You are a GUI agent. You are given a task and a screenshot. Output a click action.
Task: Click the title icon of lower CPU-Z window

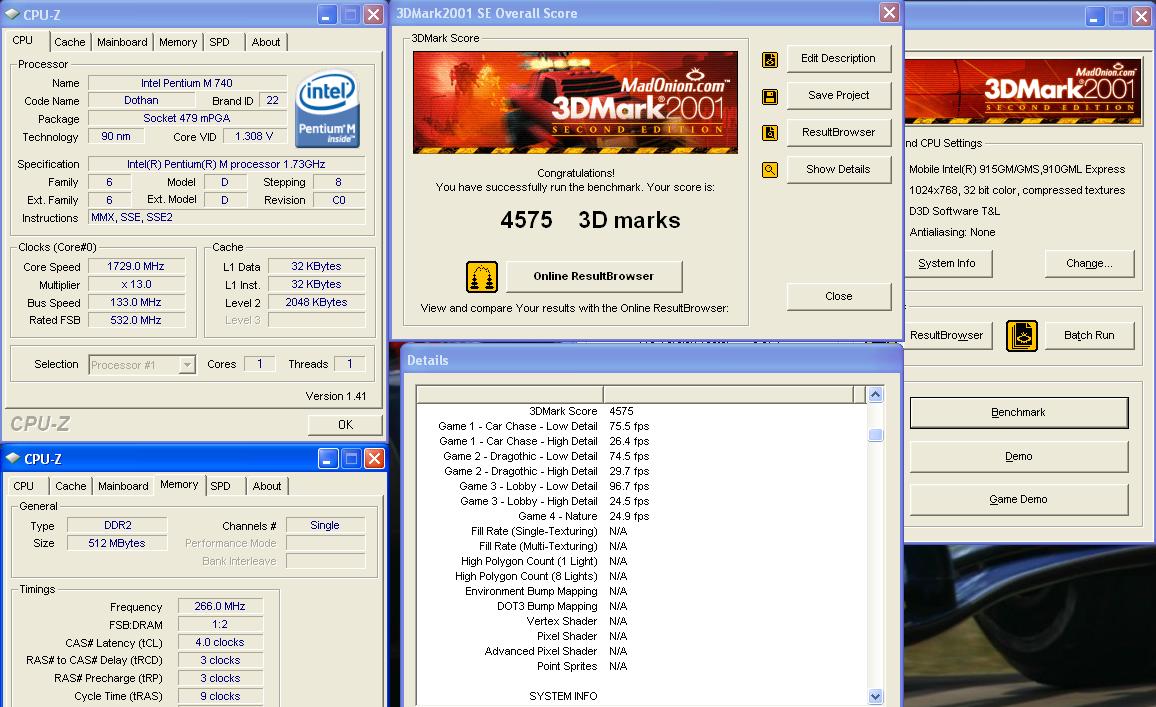coord(13,458)
